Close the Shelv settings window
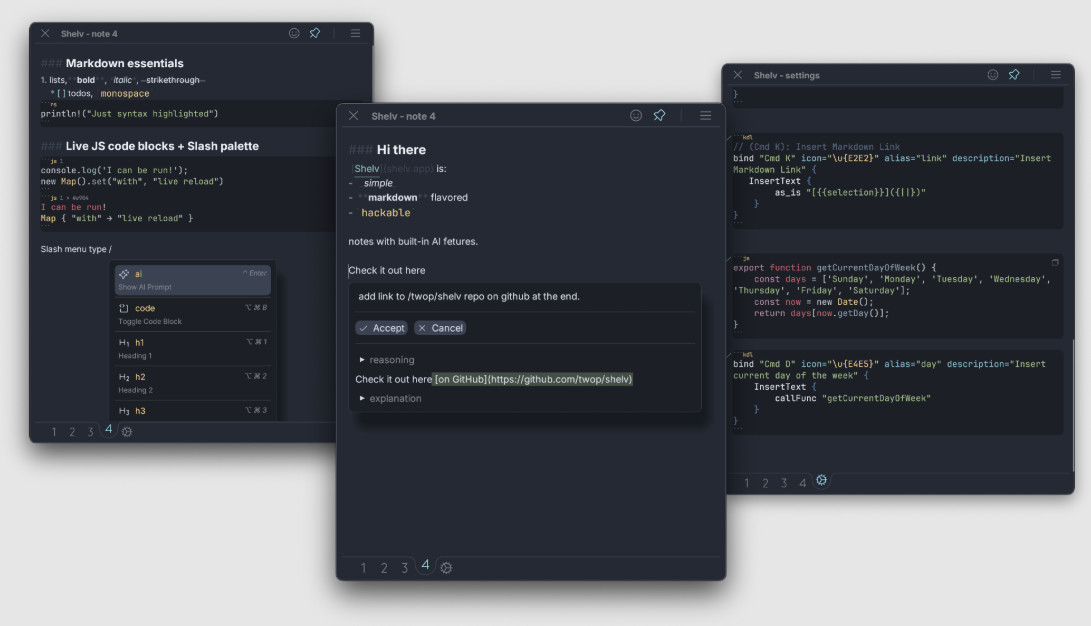This screenshot has height=626, width=1091. [x=738, y=74]
